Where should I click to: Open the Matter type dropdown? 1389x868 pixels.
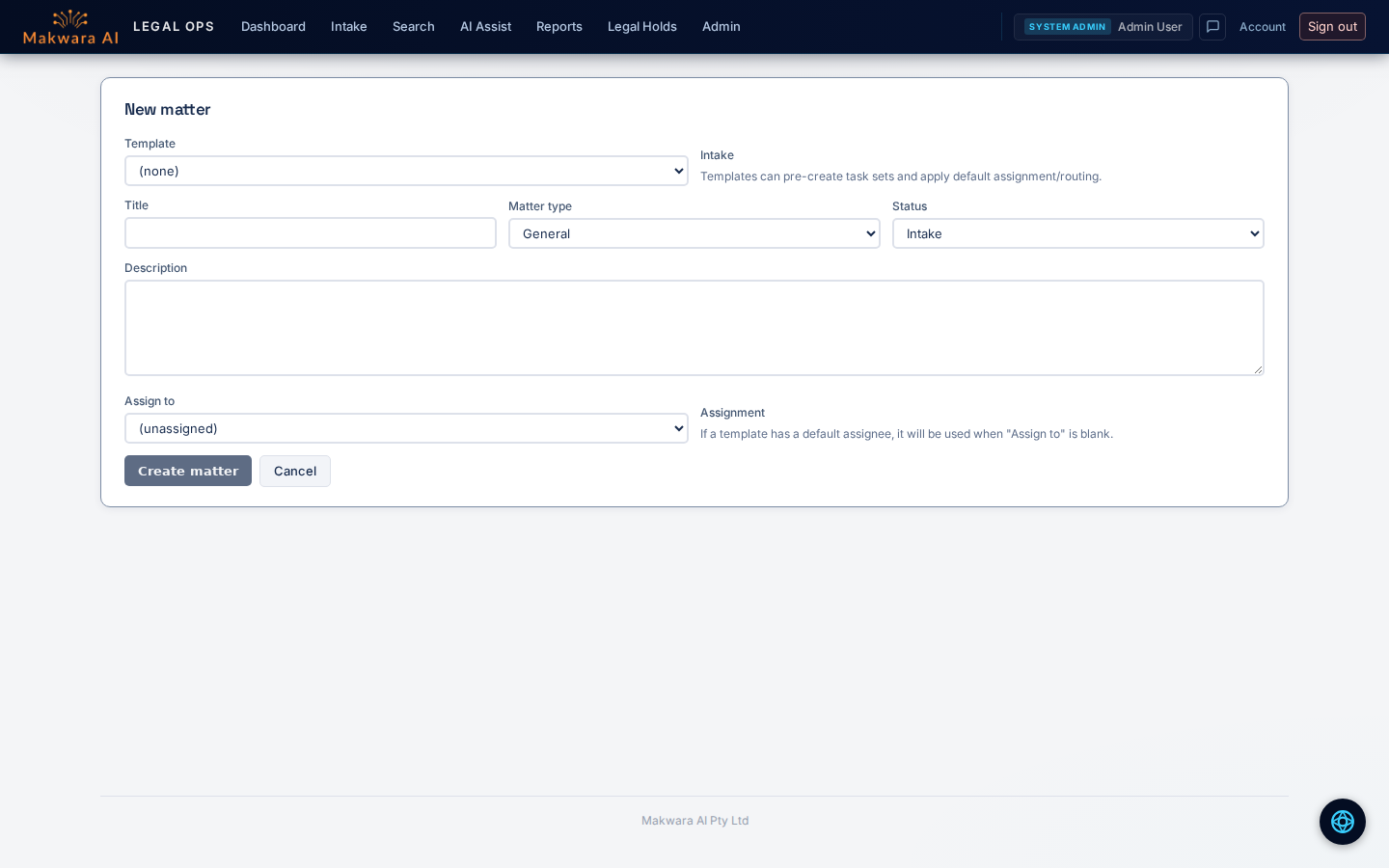click(694, 233)
